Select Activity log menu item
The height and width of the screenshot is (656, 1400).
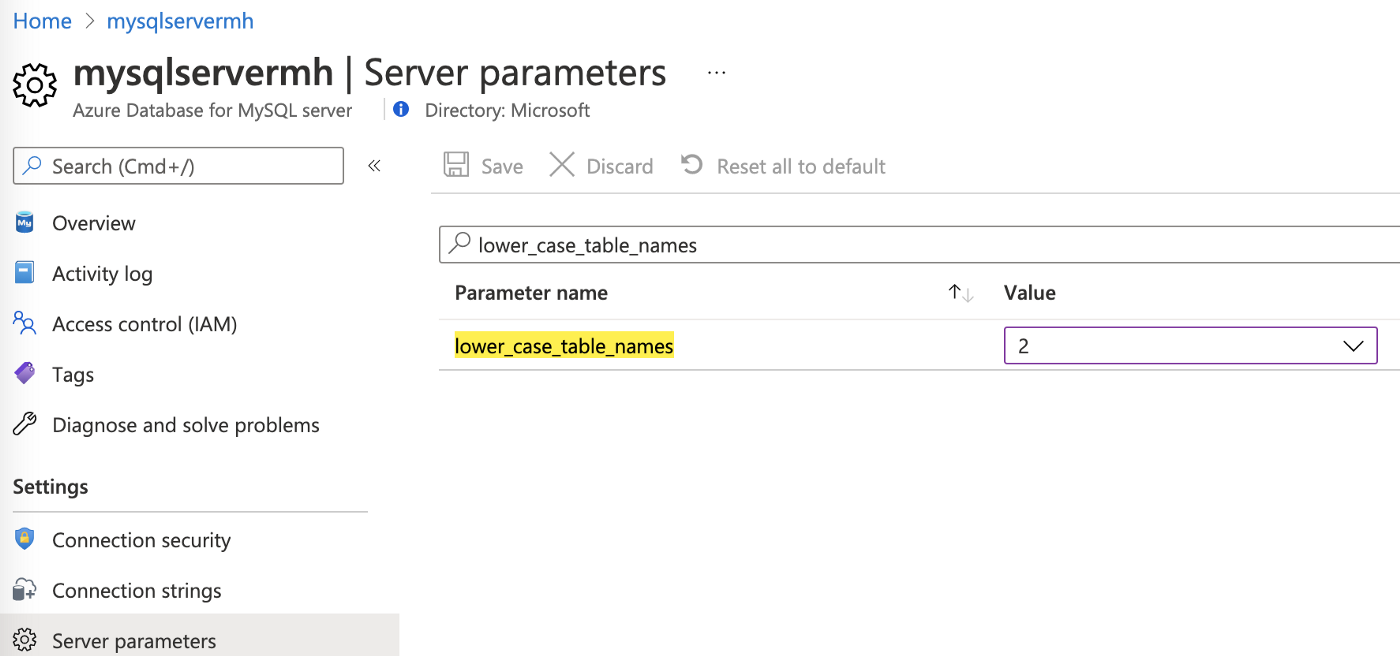pos(102,273)
